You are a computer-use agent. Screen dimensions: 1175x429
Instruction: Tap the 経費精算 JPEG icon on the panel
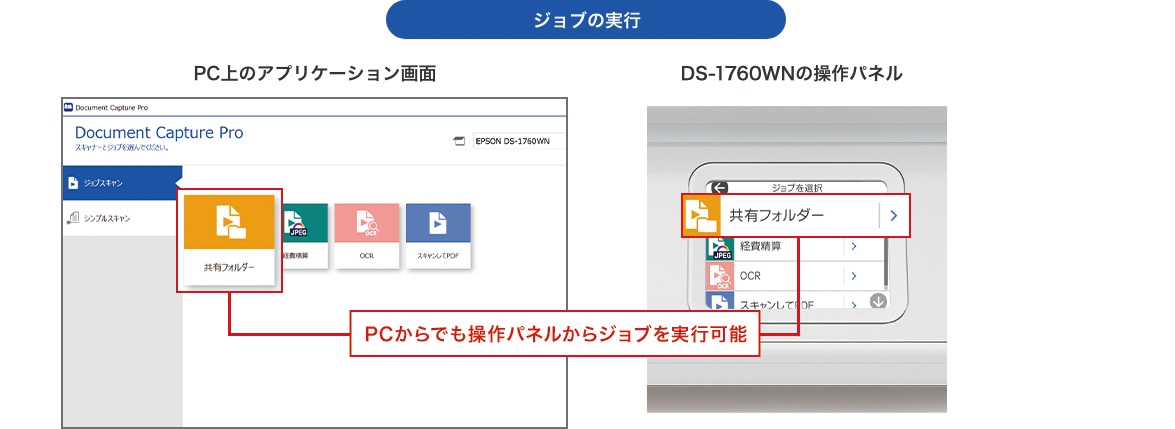point(720,248)
